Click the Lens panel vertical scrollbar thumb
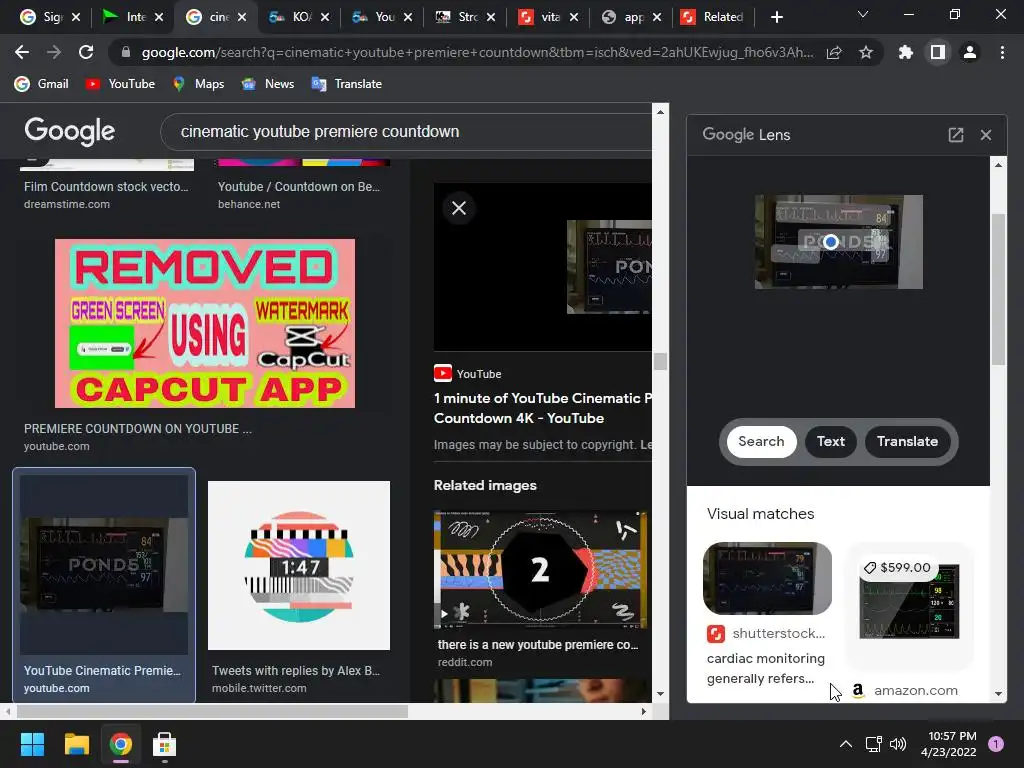1024x768 pixels. click(x=998, y=289)
